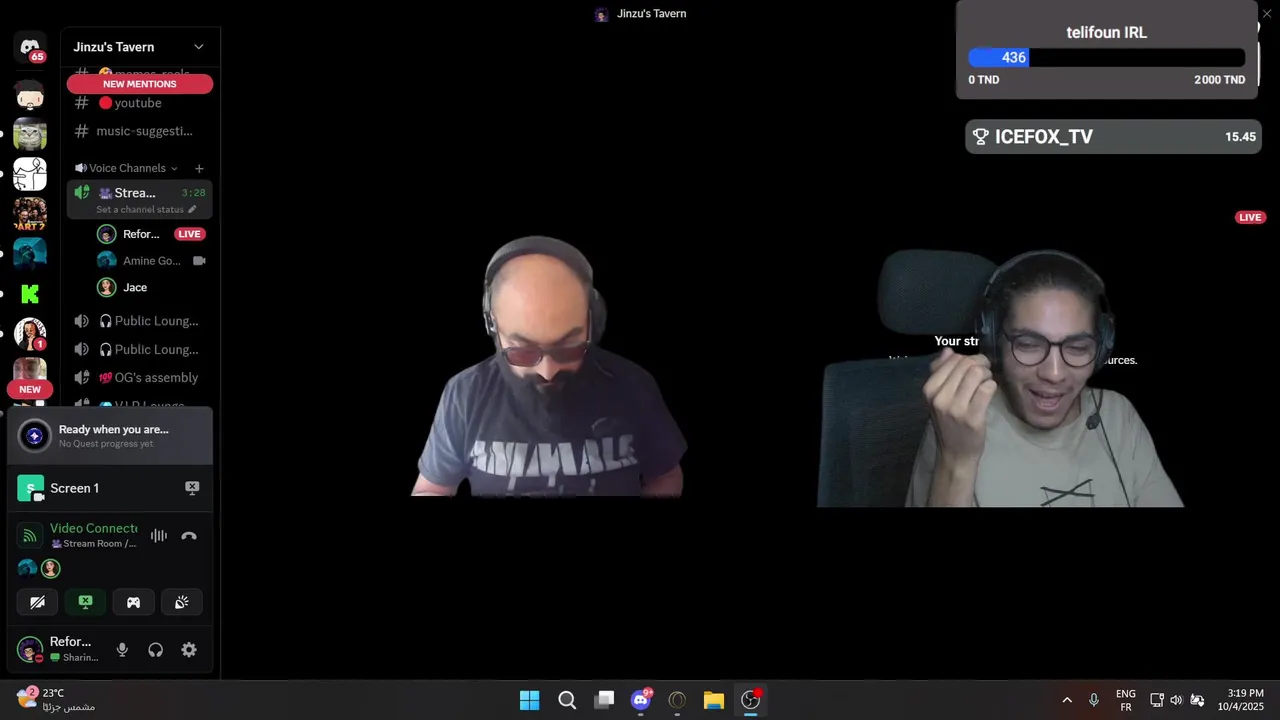1280x720 pixels.
Task: Open Windows Search from taskbar
Action: click(x=567, y=700)
